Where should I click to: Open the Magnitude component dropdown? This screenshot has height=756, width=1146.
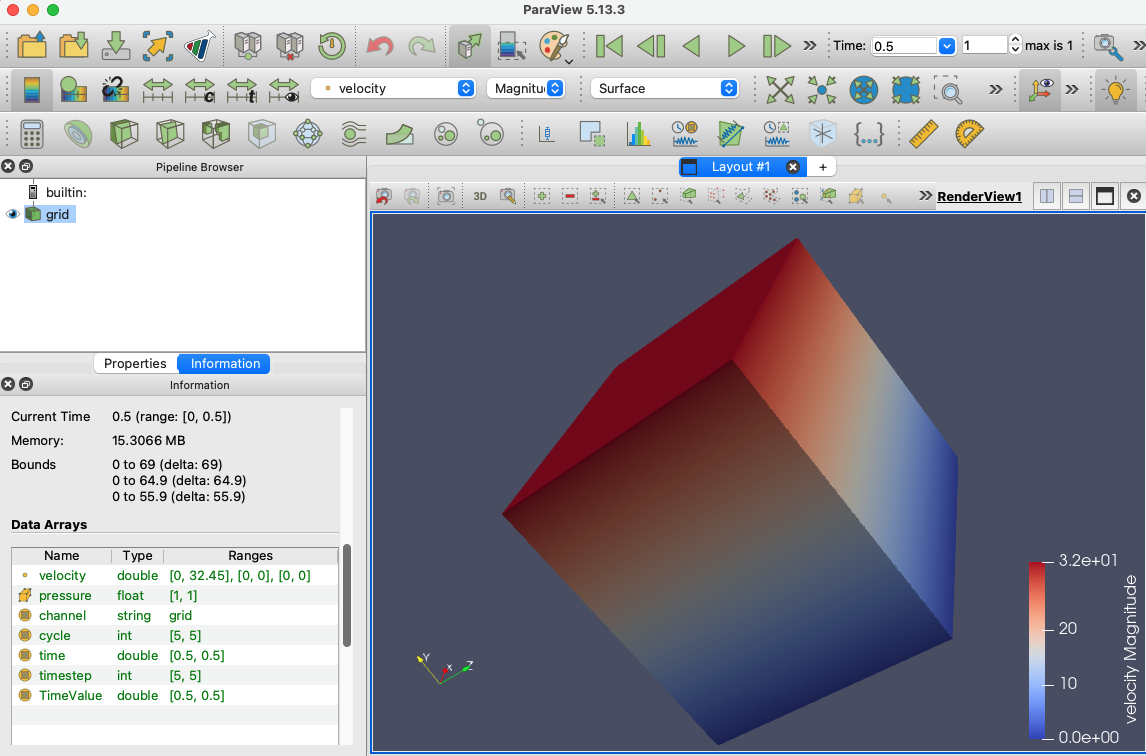(x=525, y=88)
